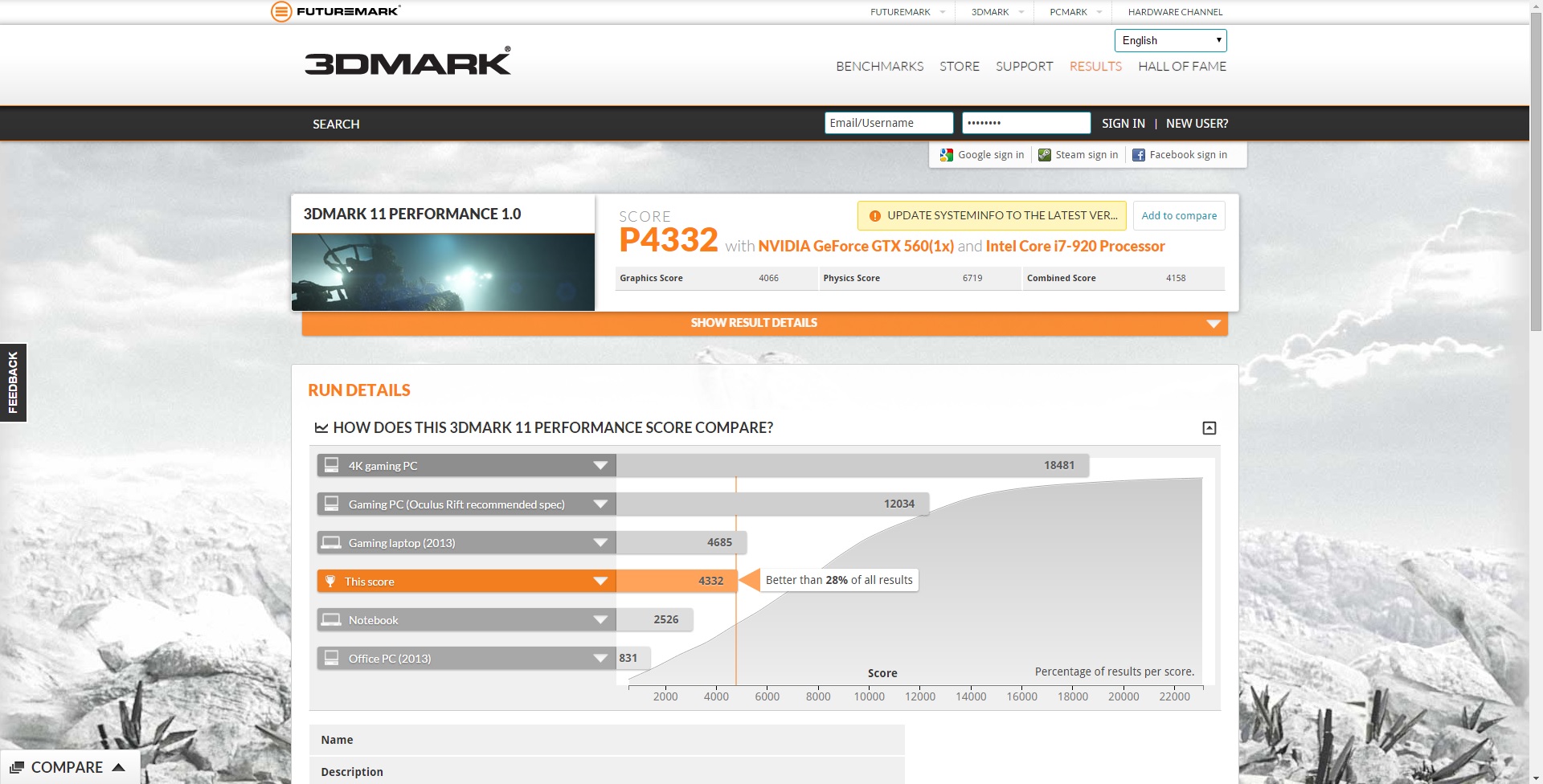Viewport: 1543px width, 784px height.
Task: Expand the Office PC (2013) row
Action: 600,659
